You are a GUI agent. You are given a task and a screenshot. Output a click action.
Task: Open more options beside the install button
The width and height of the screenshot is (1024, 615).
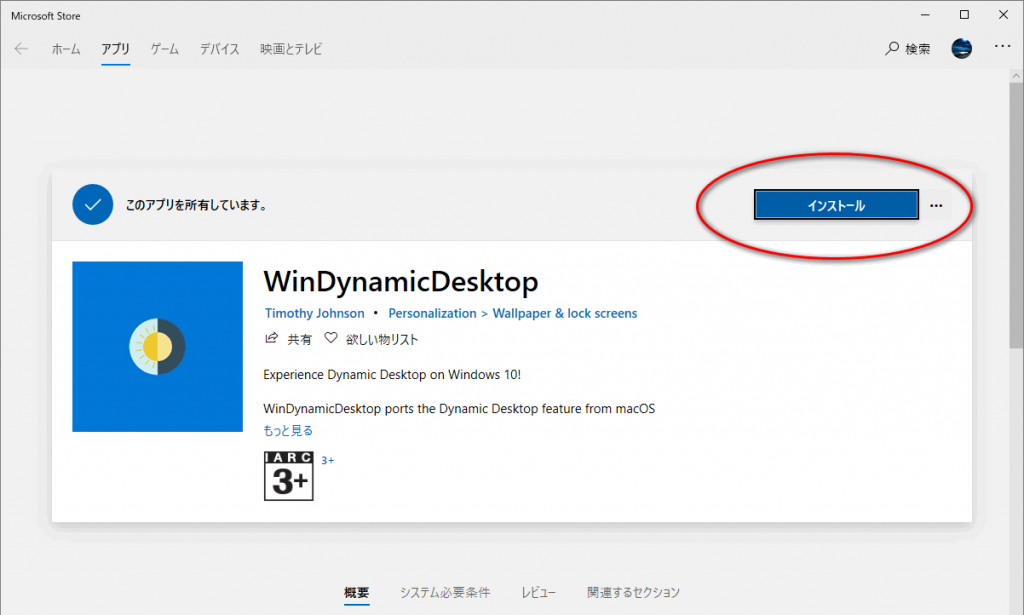pyautogui.click(x=936, y=205)
